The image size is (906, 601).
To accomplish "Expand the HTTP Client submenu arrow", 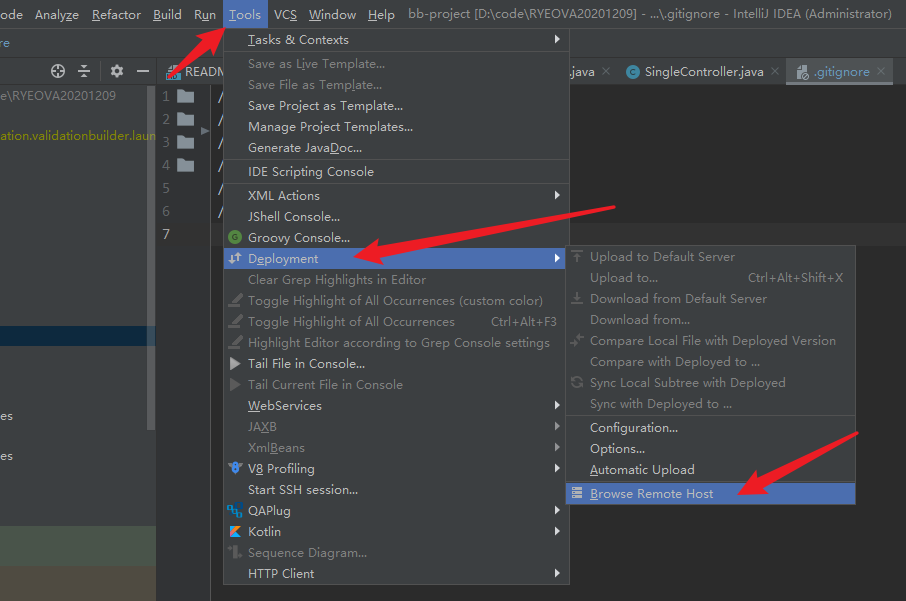I will (557, 573).
